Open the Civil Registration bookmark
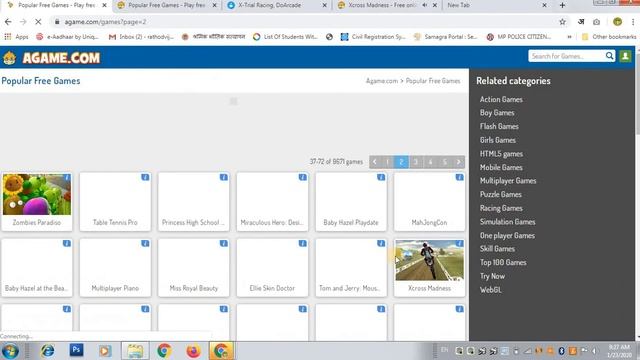Viewport: 640px width, 360px height. (x=373, y=37)
